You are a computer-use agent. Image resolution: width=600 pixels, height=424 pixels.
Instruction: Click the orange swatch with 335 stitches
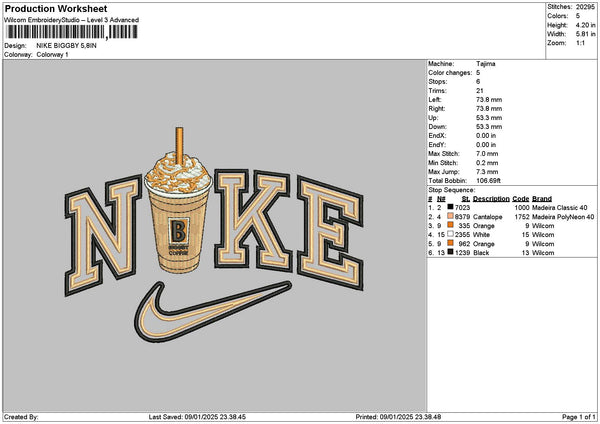tap(450, 225)
